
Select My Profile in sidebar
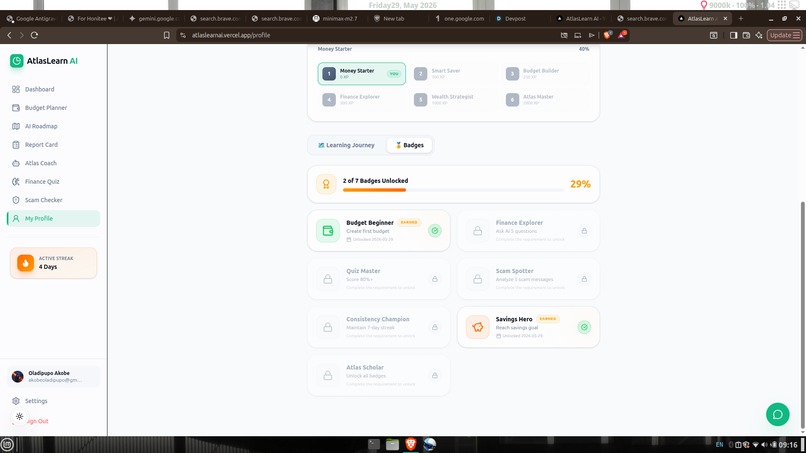pos(53,219)
